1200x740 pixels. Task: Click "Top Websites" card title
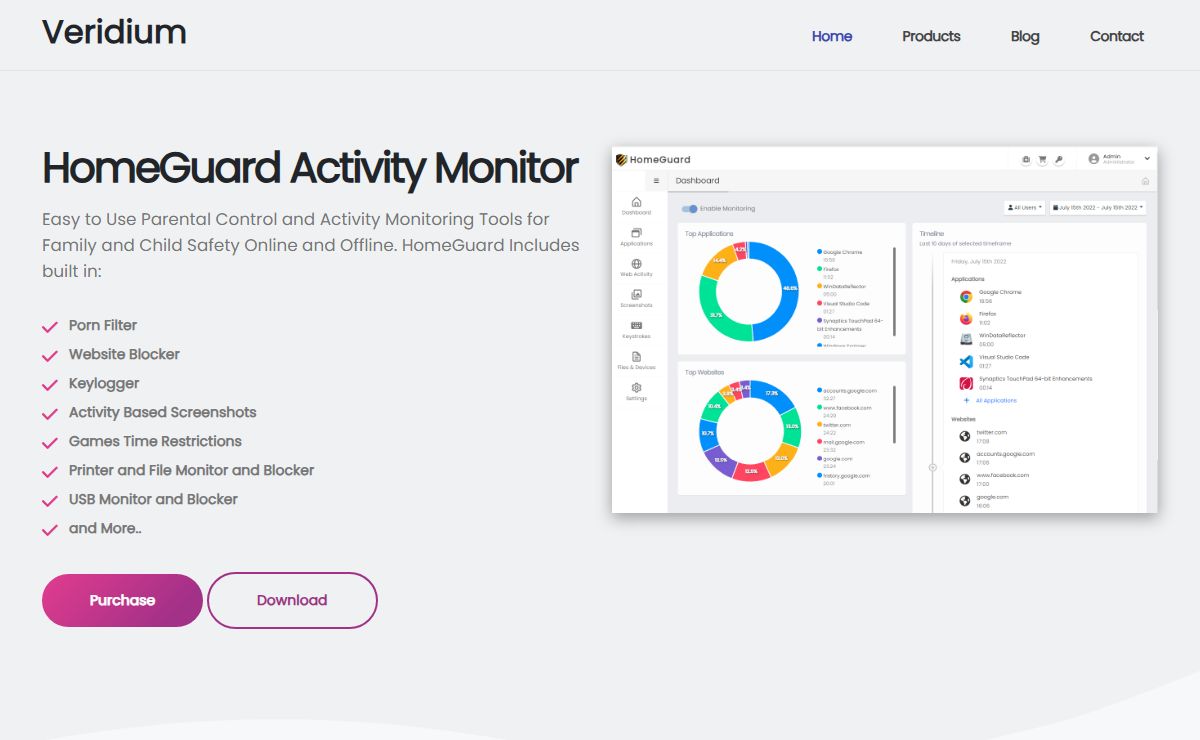pyautogui.click(x=705, y=372)
